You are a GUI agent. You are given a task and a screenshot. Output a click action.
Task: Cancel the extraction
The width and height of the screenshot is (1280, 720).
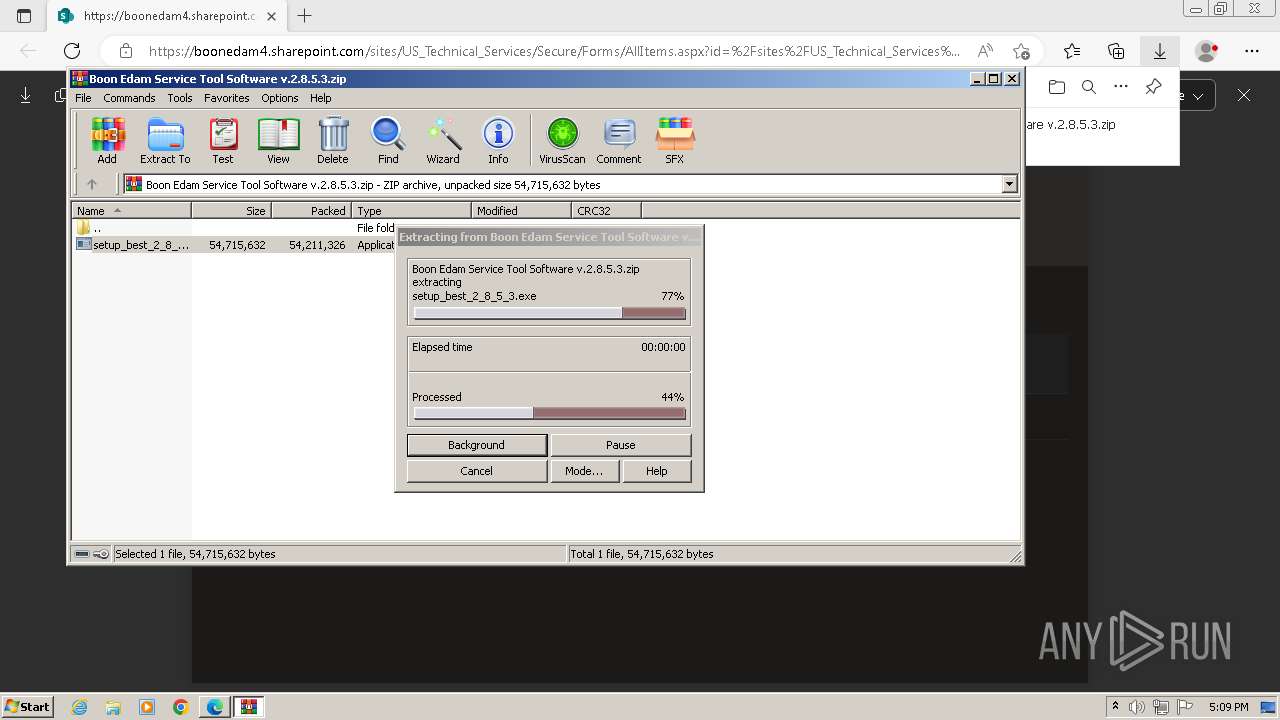[477, 471]
